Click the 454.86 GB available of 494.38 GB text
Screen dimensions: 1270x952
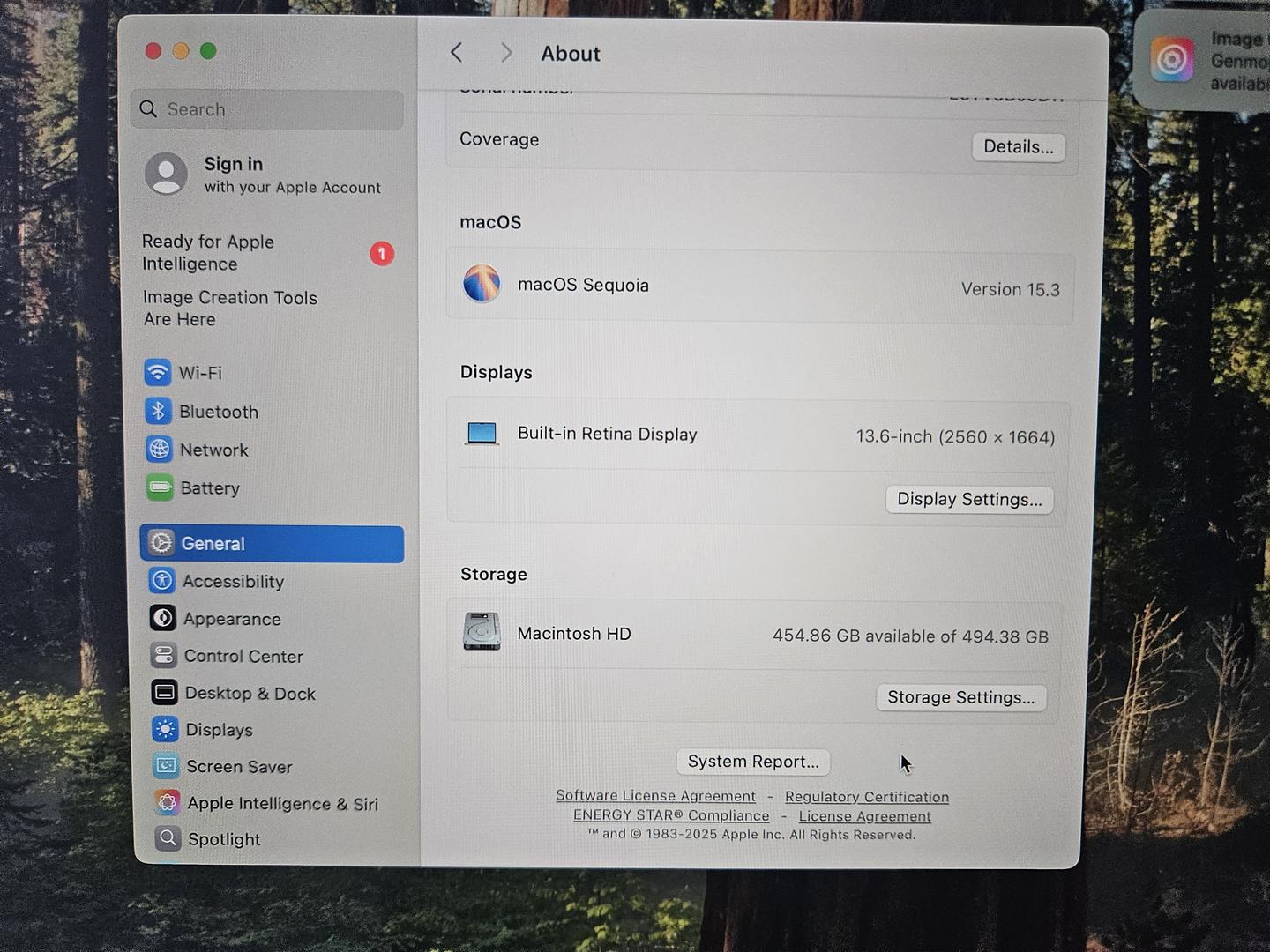click(x=910, y=636)
